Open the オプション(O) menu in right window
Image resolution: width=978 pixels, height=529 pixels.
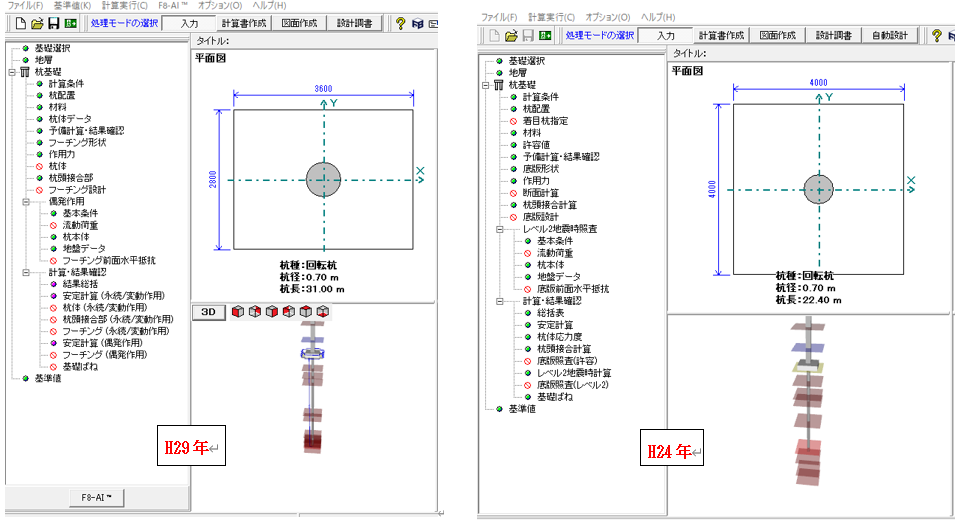pos(608,18)
